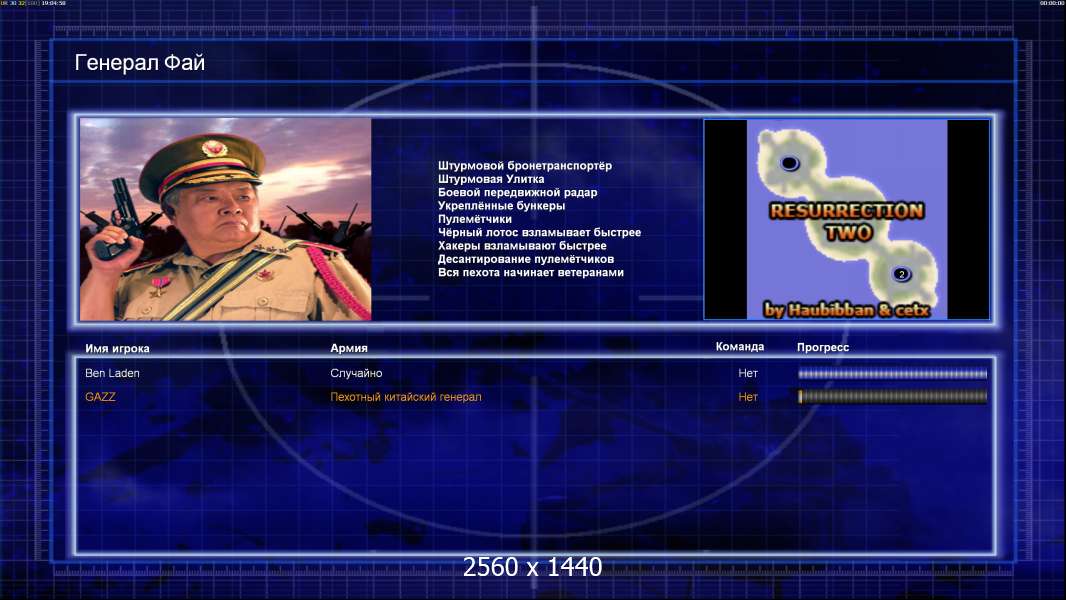Click army value 'Случайно'
This screenshot has width=1066, height=600.
tap(356, 373)
